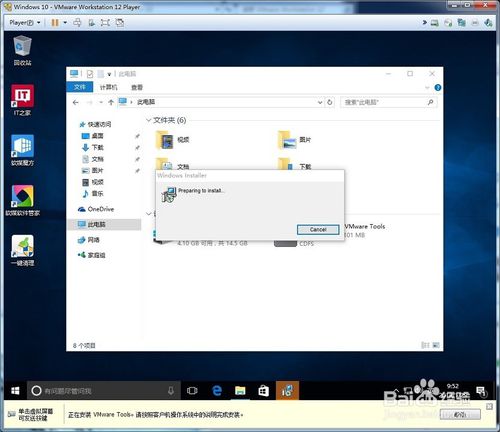
Task: Open Explorer help with the blue question icon
Action: click(x=438, y=88)
